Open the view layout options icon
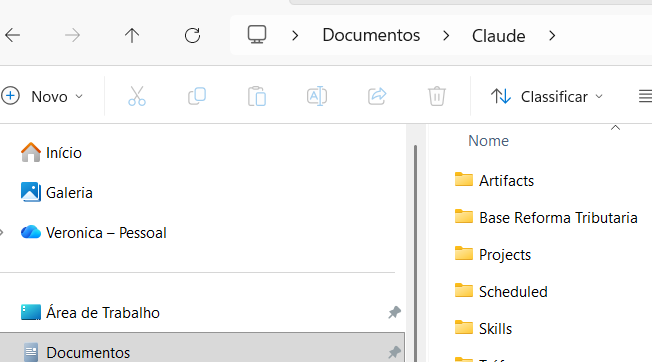Viewport: 652px width, 362px height. coord(645,96)
